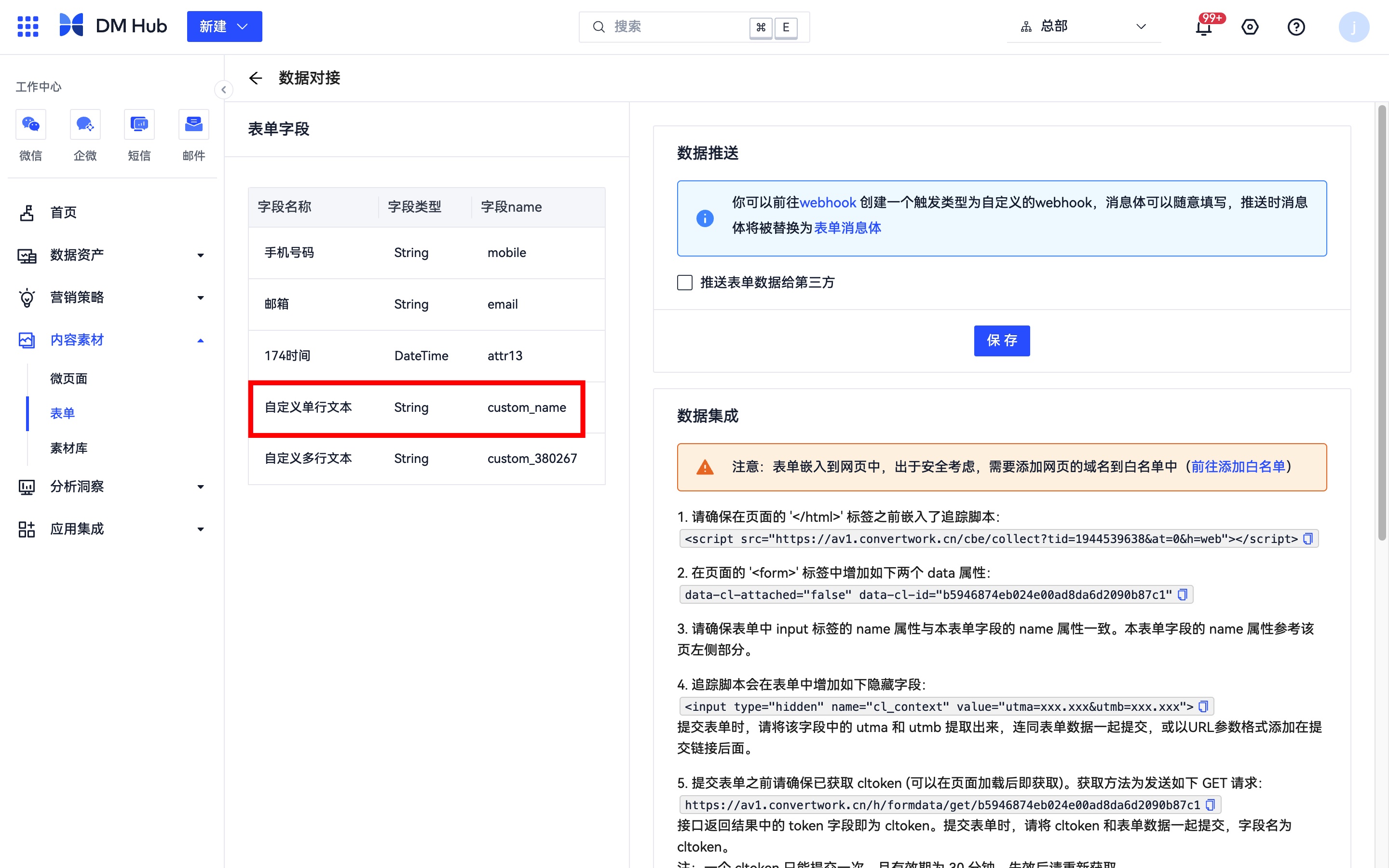Screen dimensions: 1389x868
Task: Click the attr13 field name cell
Action: [x=505, y=356]
